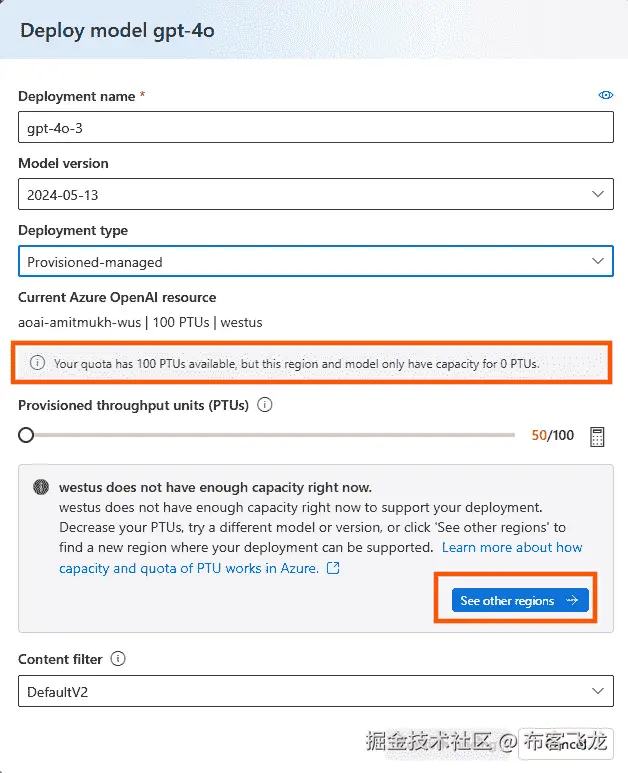Click the 50/100 PTU value
628x773 pixels.
[552, 436]
